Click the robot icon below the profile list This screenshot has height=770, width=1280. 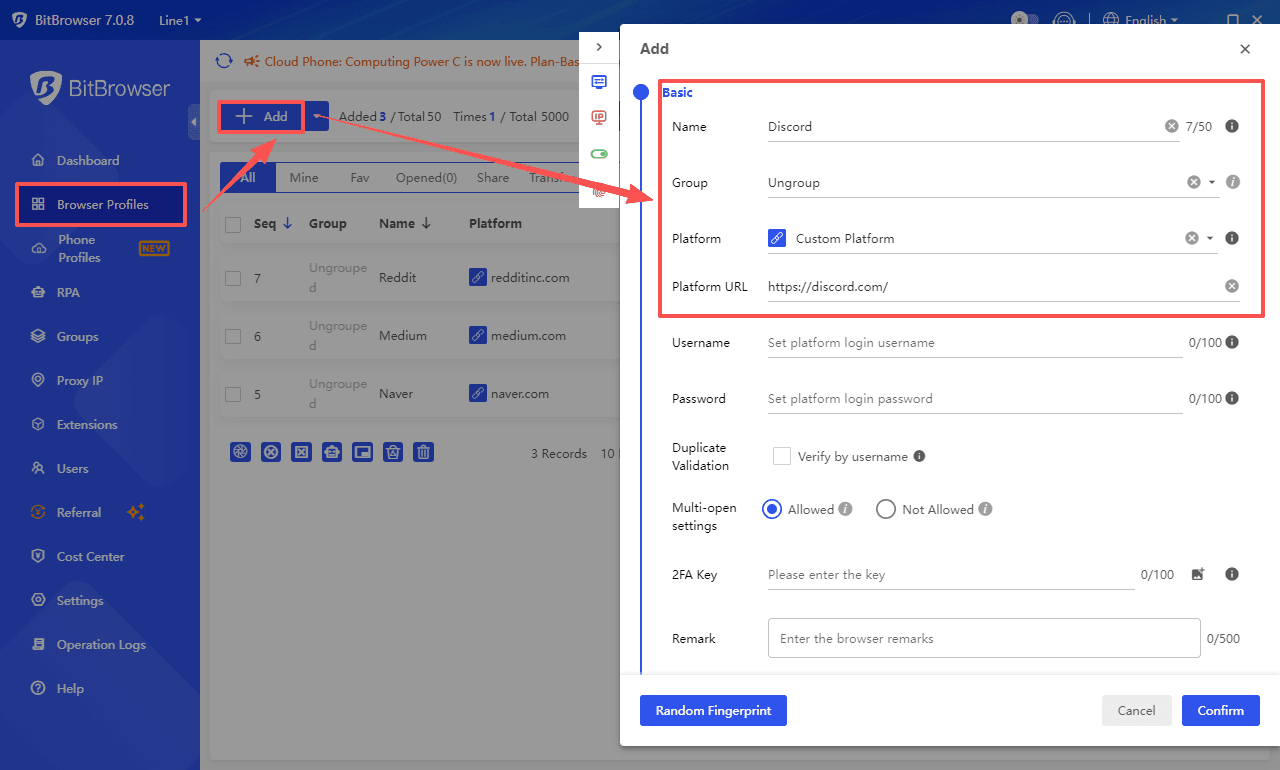pyautogui.click(x=332, y=452)
